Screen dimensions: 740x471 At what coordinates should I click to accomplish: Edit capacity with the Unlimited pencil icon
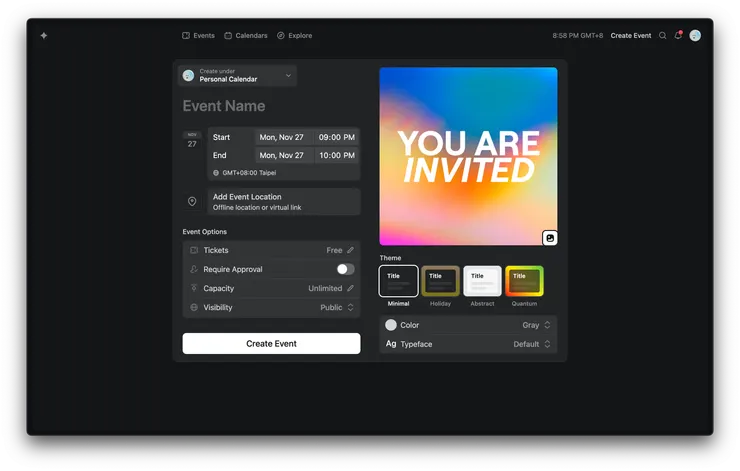coord(350,288)
